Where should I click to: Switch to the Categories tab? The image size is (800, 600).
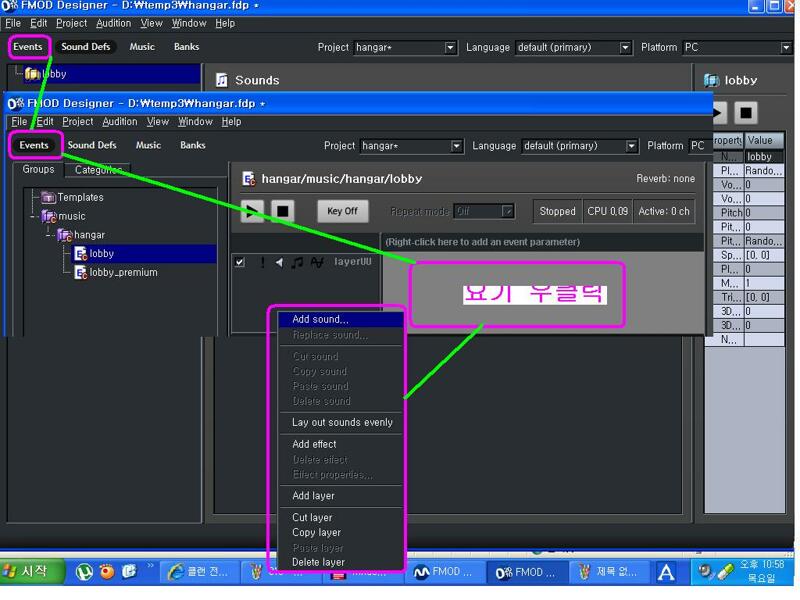point(97,170)
